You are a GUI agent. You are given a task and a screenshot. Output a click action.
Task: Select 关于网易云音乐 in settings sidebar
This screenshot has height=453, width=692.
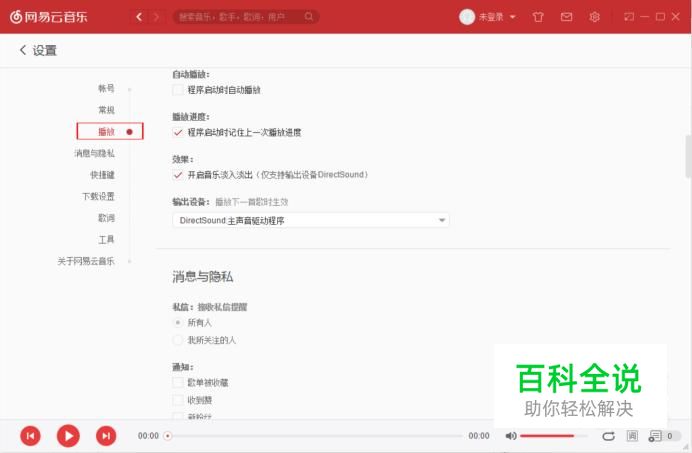(x=86, y=261)
